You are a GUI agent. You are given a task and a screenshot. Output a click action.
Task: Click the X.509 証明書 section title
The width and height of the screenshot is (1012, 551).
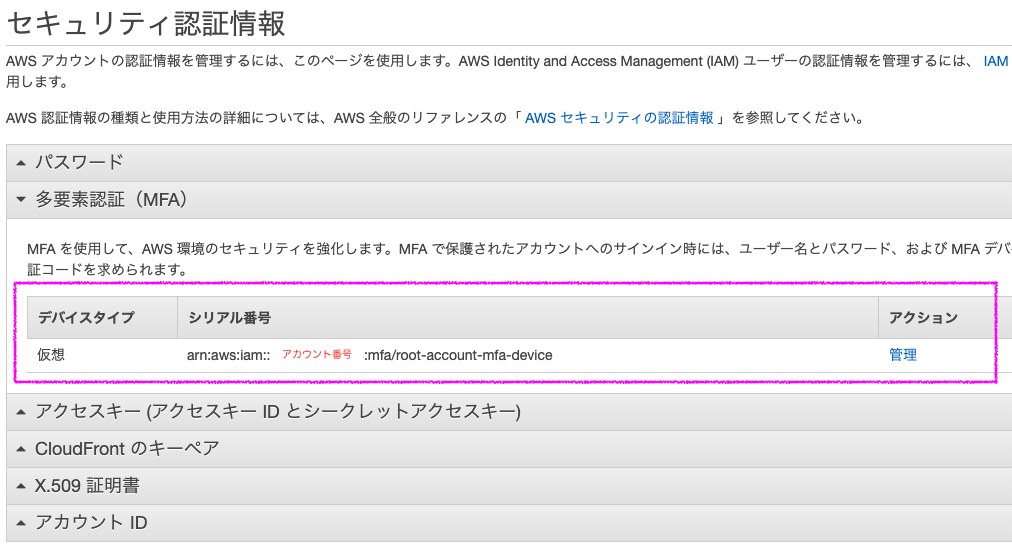(87, 485)
